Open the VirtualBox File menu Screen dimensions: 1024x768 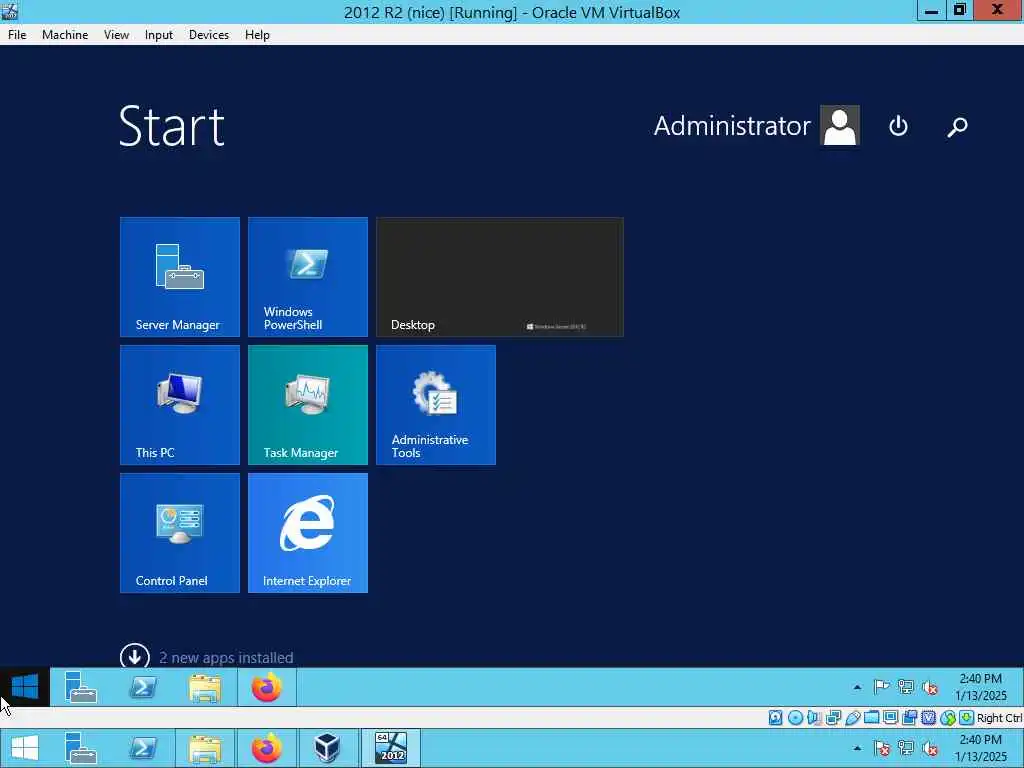pyautogui.click(x=17, y=35)
